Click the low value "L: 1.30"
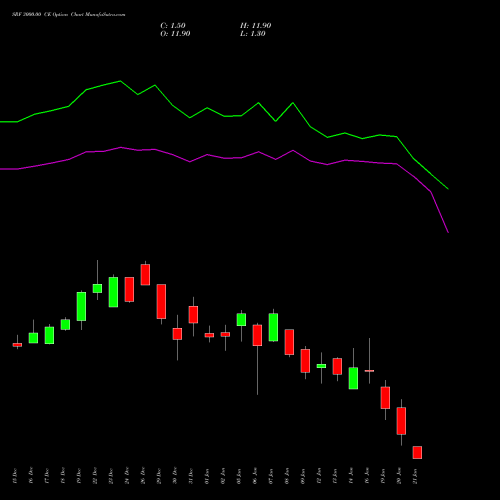The width and height of the screenshot is (500, 500). pyautogui.click(x=253, y=34)
